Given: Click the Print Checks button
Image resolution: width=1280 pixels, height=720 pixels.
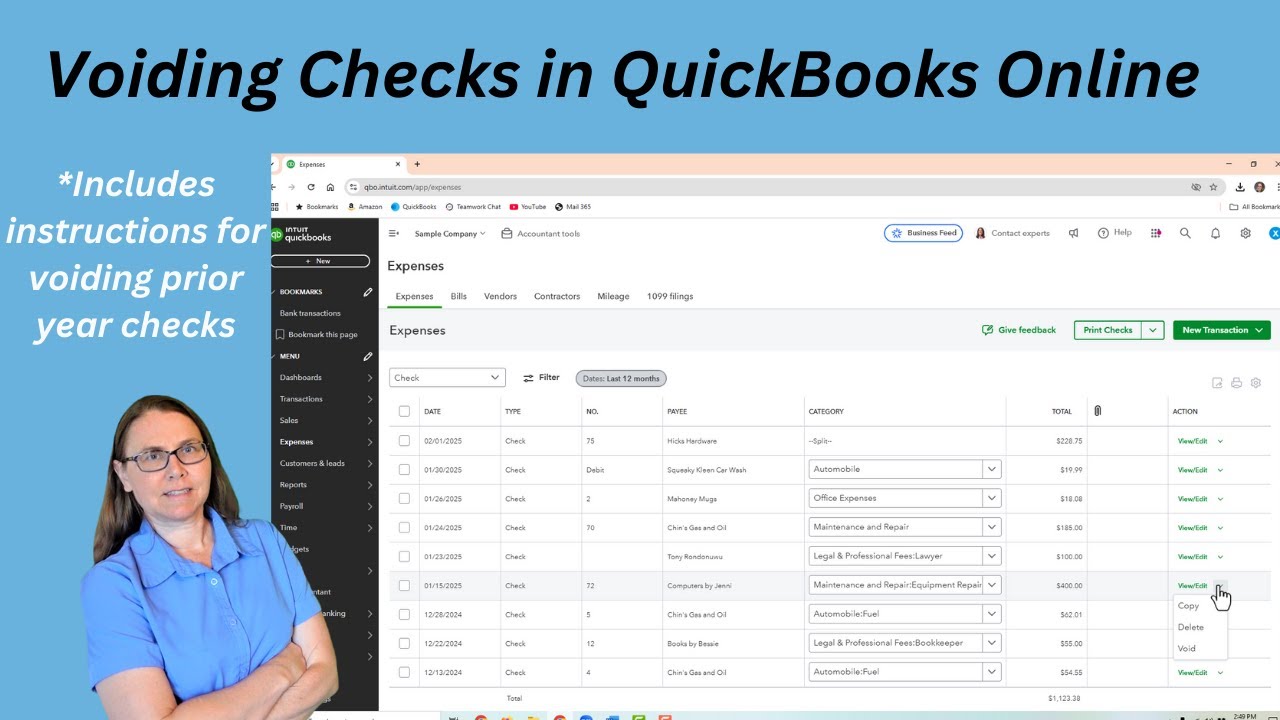Looking at the screenshot, I should point(1108,330).
